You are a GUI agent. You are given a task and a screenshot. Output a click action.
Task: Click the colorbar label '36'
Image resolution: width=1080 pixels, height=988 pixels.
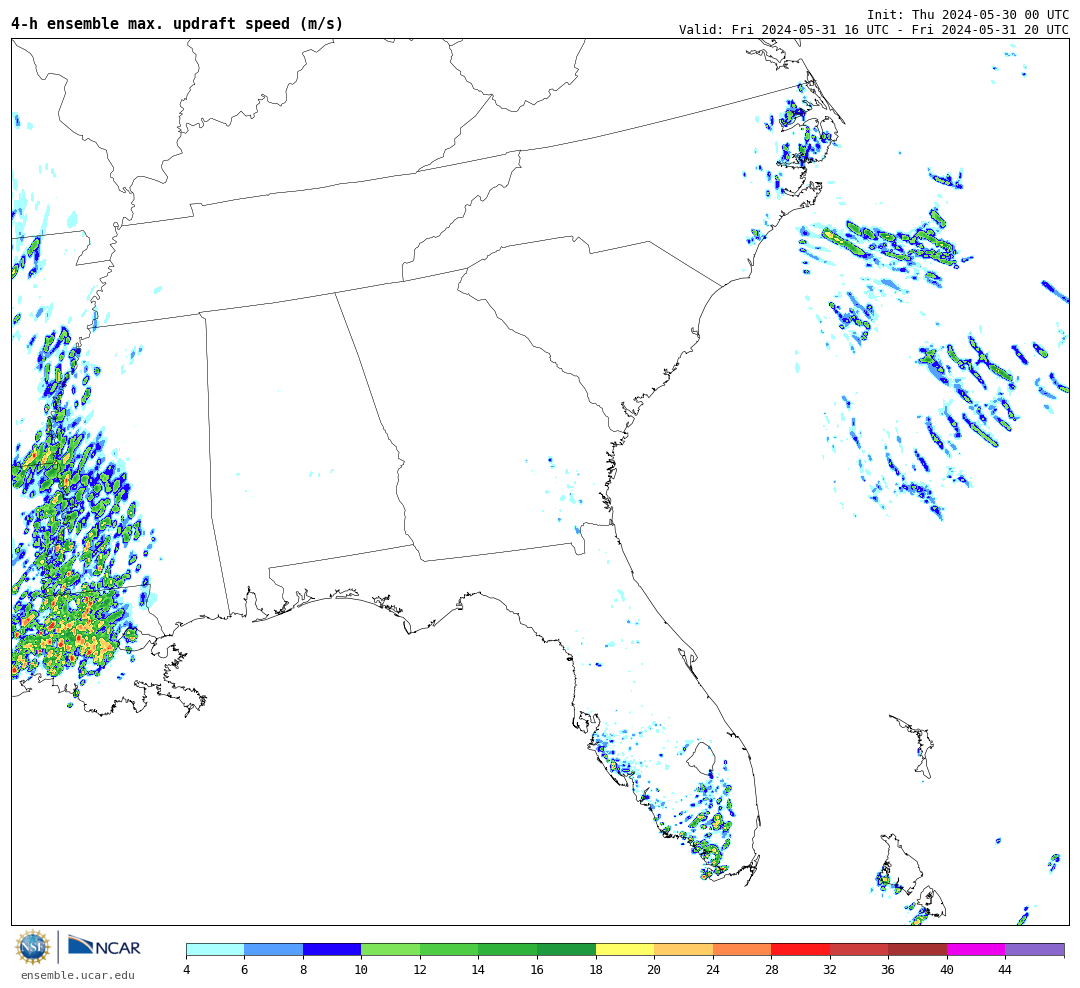(x=889, y=969)
